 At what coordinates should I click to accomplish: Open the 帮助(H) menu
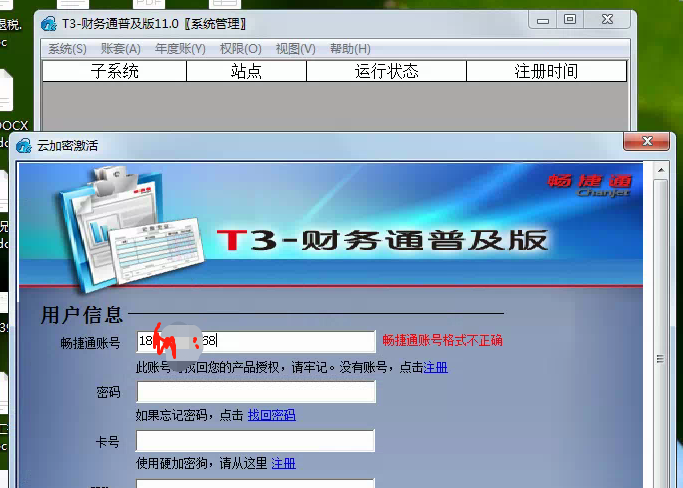(x=350, y=49)
